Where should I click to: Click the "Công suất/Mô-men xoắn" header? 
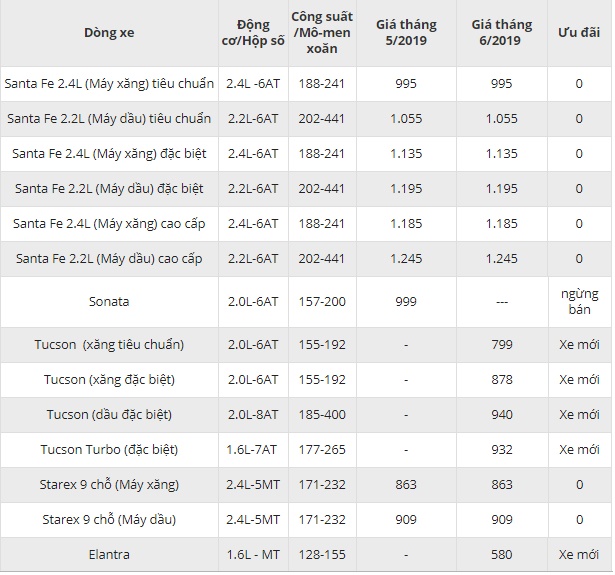point(320,33)
